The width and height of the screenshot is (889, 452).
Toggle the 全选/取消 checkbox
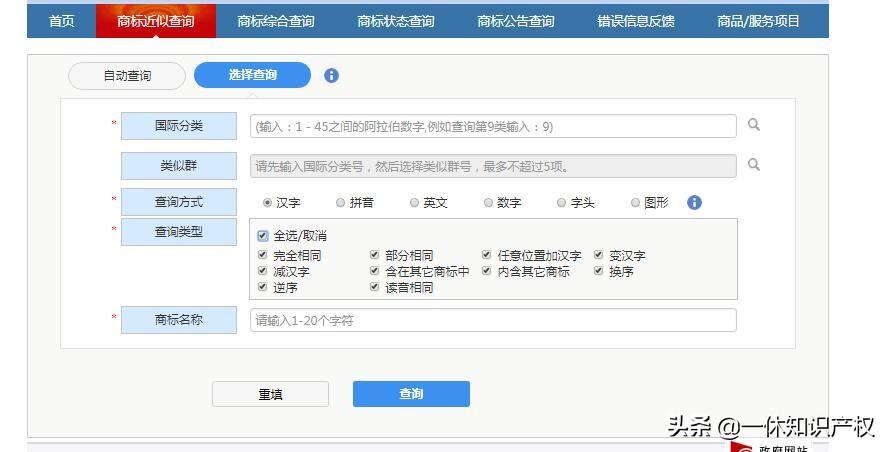[x=263, y=235]
